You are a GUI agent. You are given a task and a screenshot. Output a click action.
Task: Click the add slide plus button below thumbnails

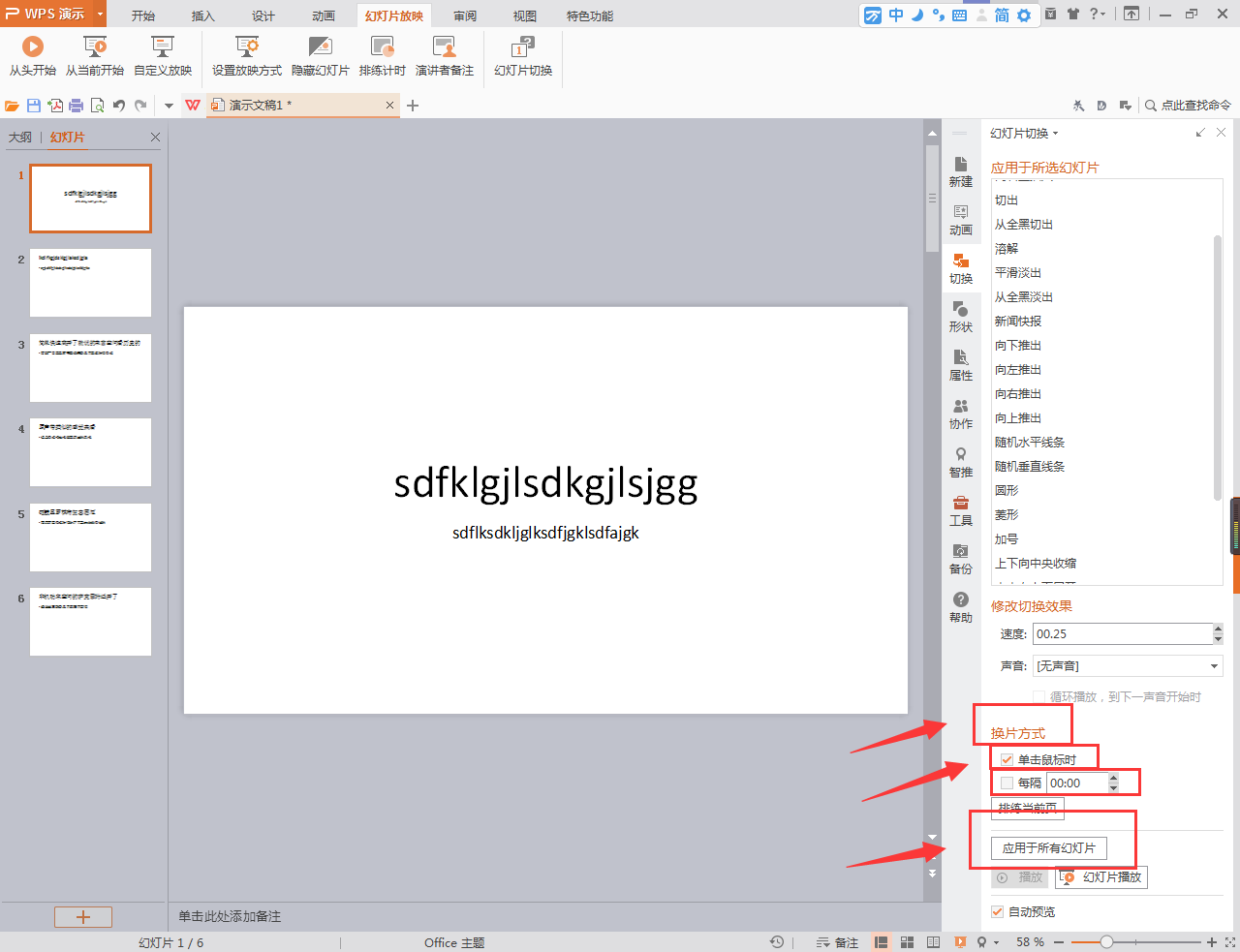coord(83,916)
